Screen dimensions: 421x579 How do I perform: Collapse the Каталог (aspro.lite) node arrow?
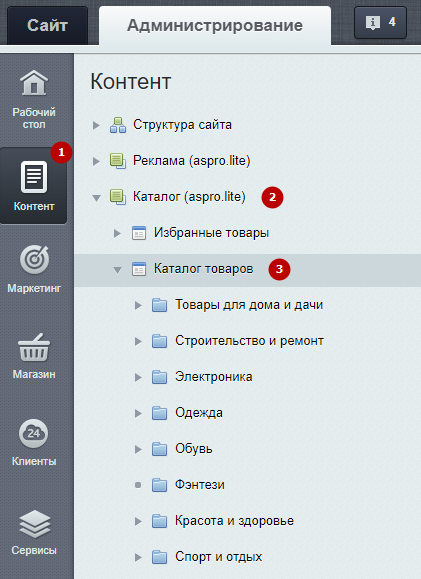coord(96,198)
